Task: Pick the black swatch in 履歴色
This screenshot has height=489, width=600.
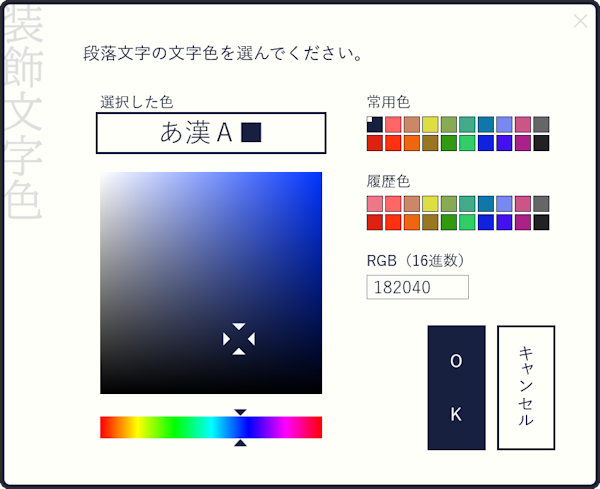Action: (541, 222)
